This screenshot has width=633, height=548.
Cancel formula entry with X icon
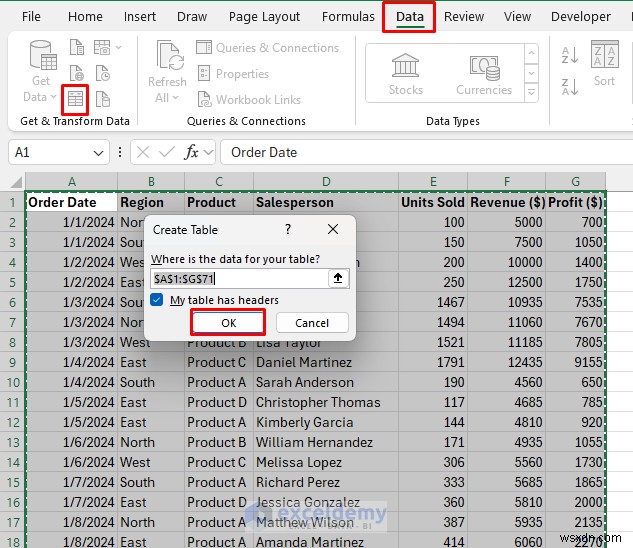point(143,152)
